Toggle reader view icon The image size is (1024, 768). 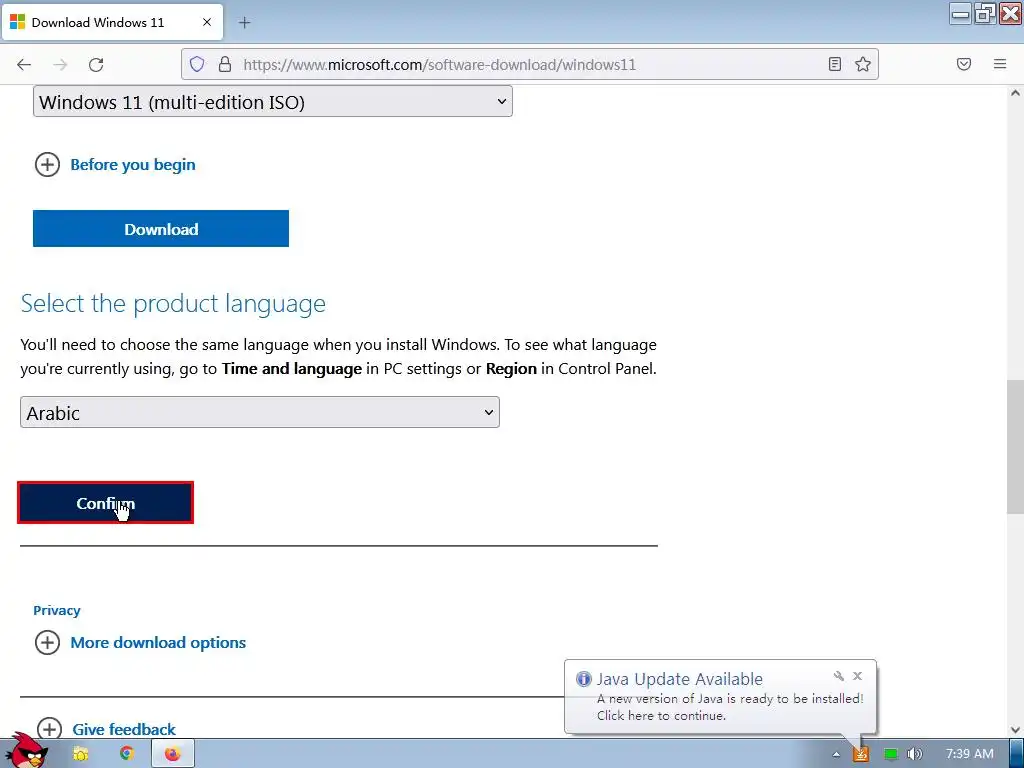[x=835, y=64]
